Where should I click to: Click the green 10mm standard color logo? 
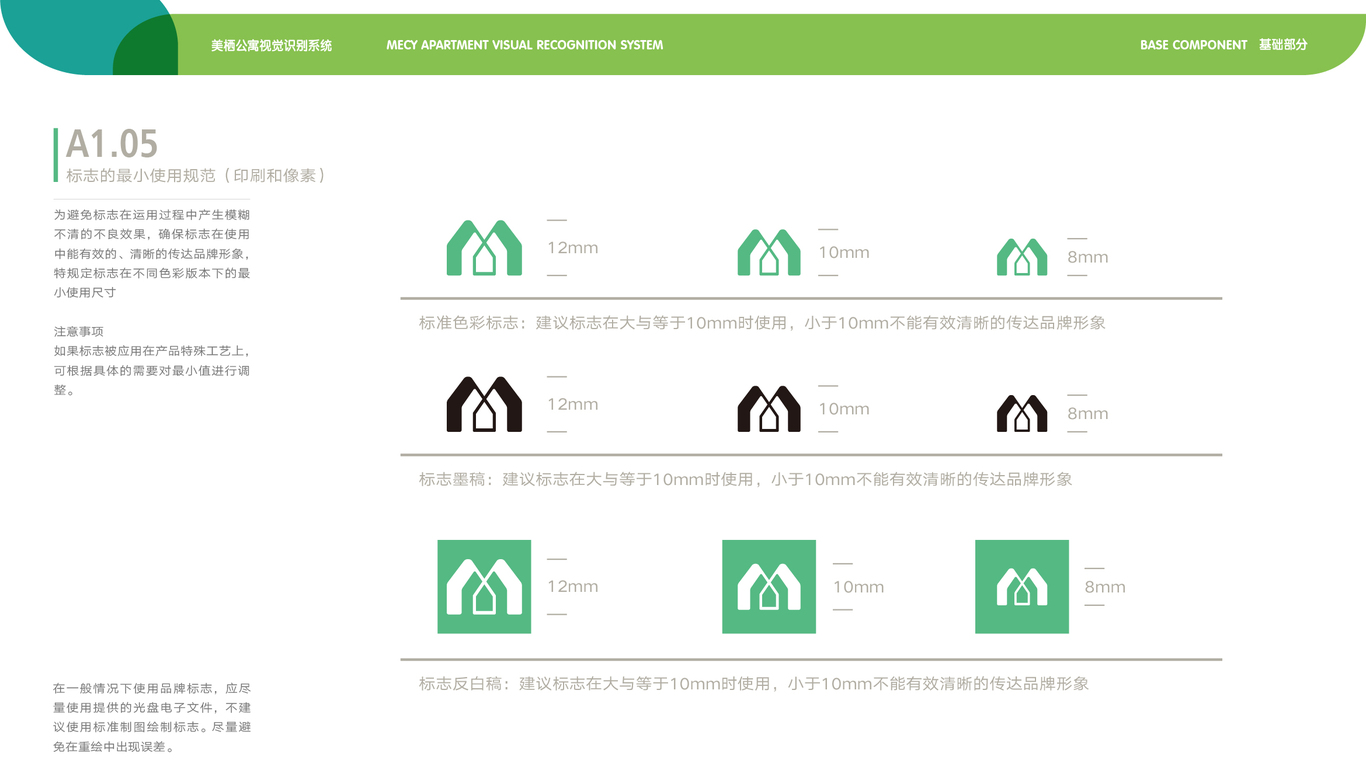click(x=769, y=252)
